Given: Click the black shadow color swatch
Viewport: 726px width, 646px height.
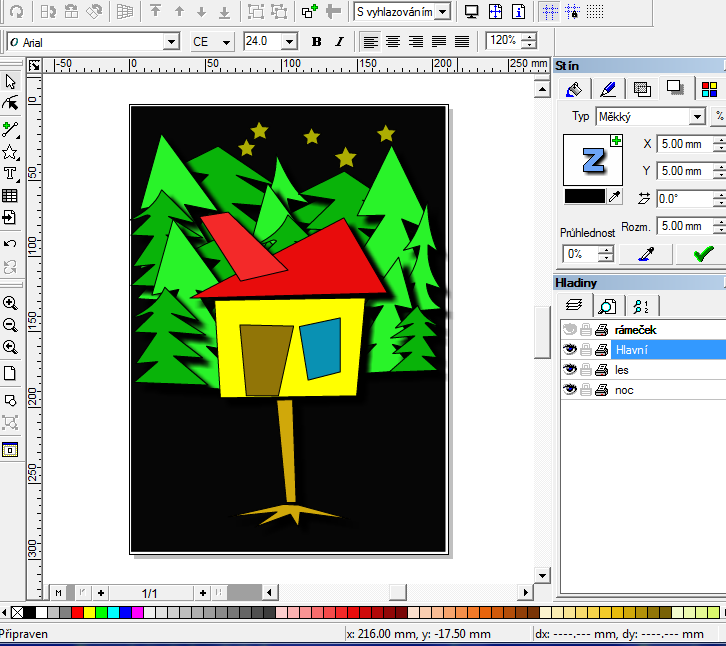Looking at the screenshot, I should pos(585,196).
